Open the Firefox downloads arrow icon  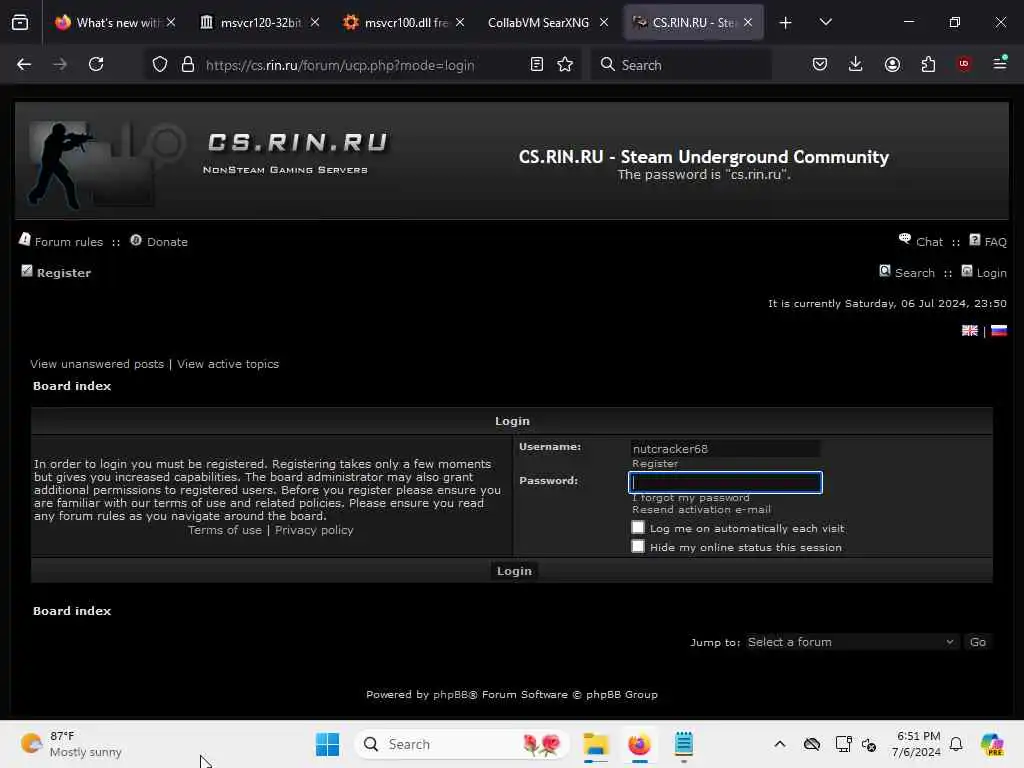856,64
